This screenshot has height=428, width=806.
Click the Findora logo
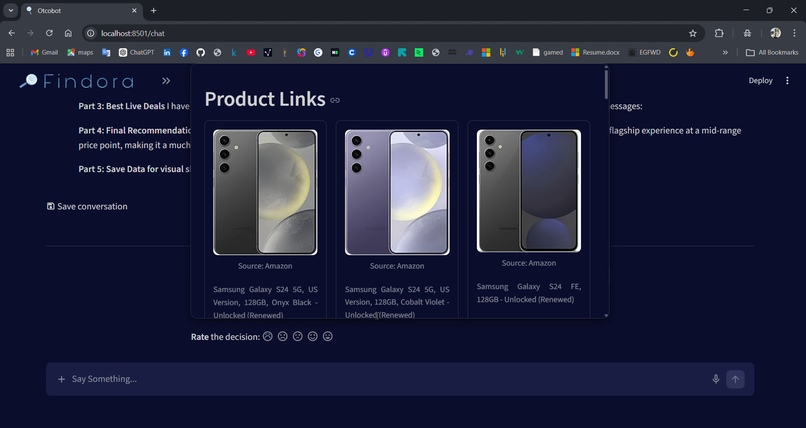coord(77,81)
